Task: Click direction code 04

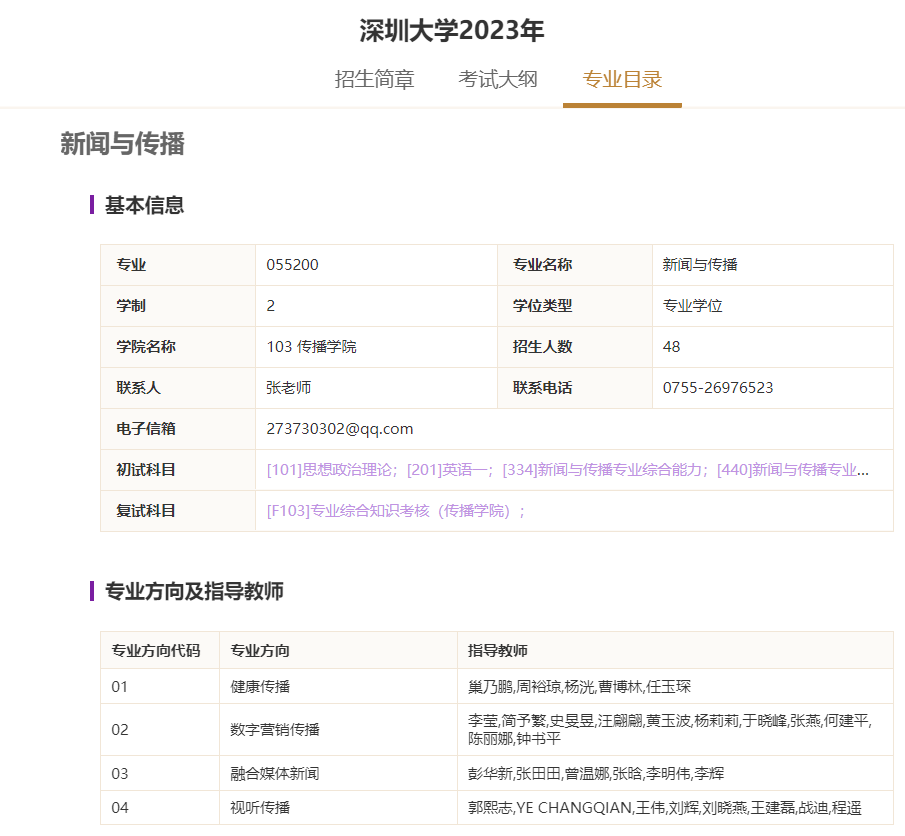Action: pos(119,808)
